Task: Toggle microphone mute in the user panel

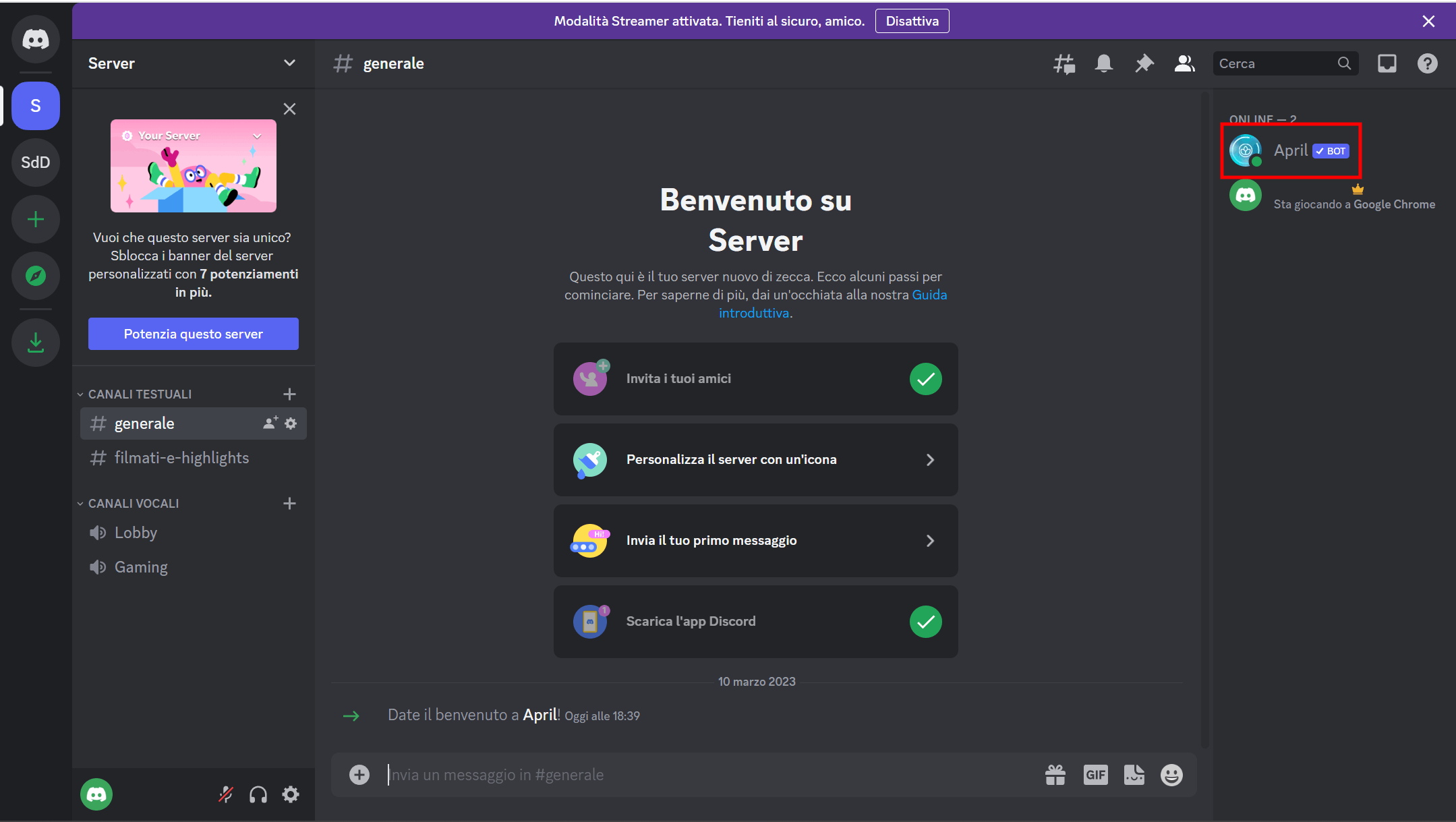Action: coord(226,794)
